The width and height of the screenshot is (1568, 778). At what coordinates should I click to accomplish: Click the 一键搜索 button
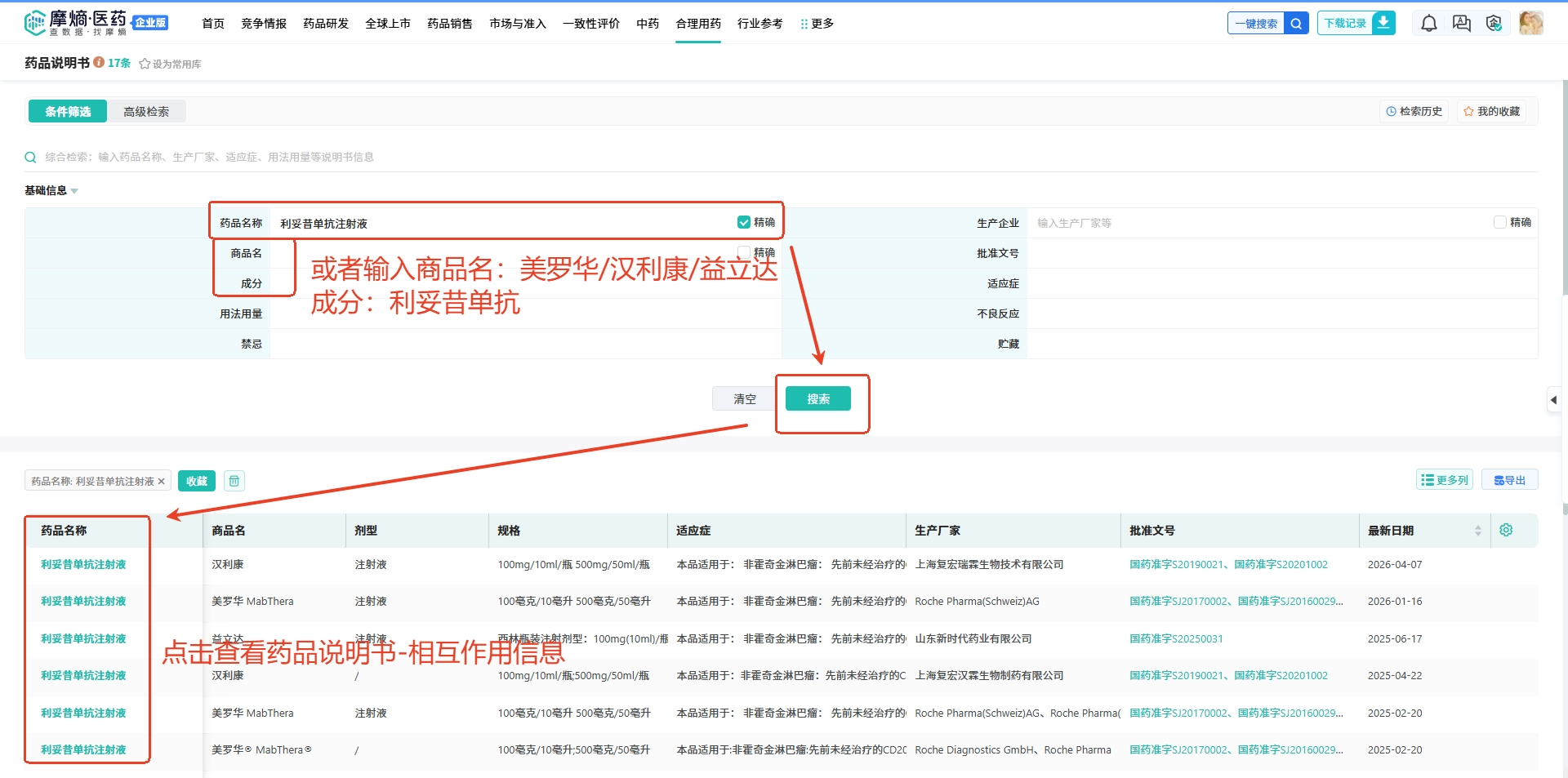point(1256,24)
